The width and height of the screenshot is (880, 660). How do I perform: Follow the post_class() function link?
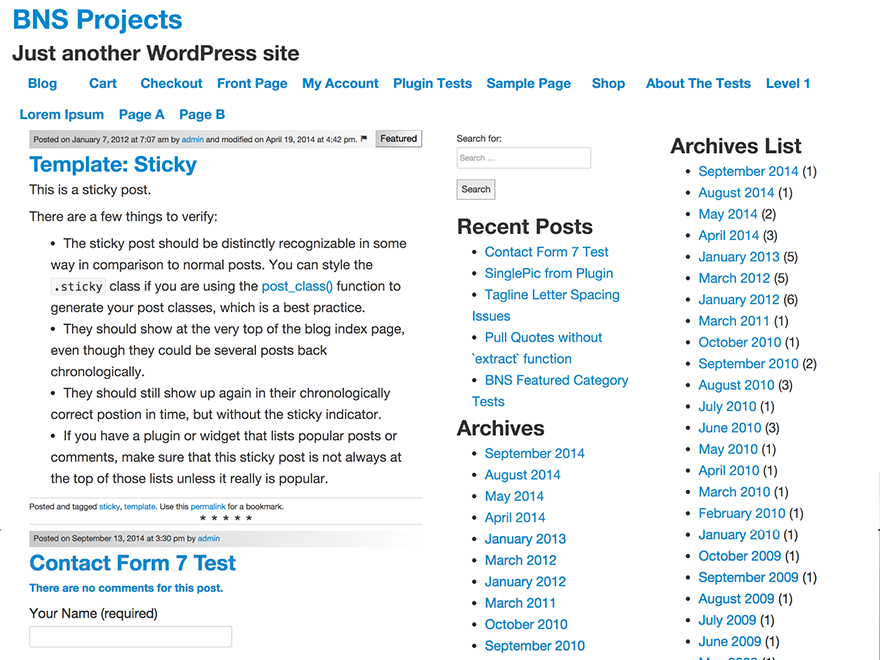tap(297, 286)
